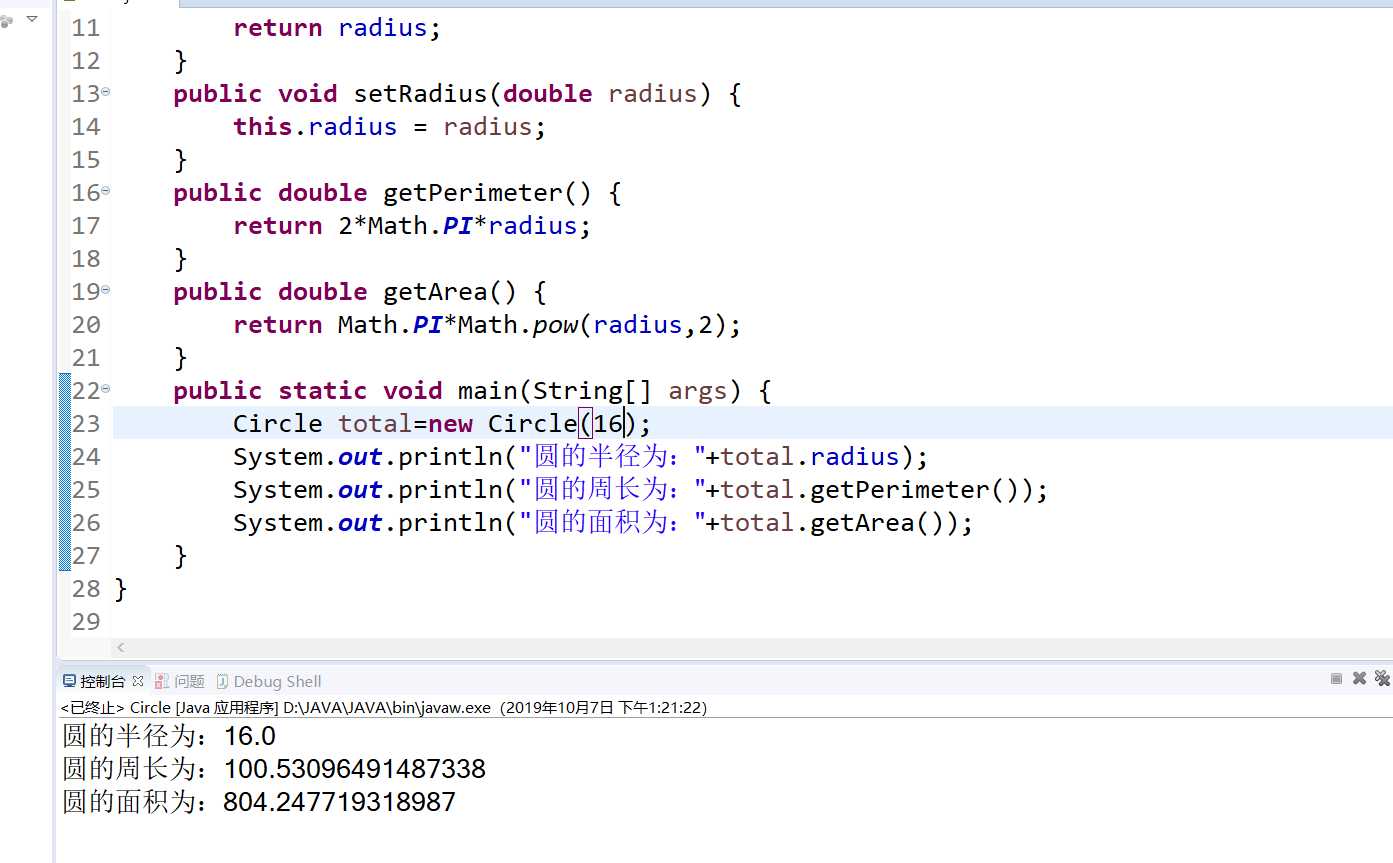Click "2*Math.PI*radius" return expression

tap(458, 225)
